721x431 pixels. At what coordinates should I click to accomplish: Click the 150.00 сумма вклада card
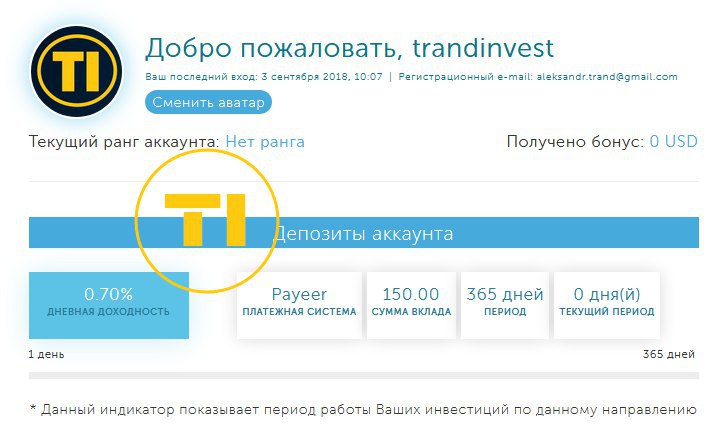click(x=411, y=305)
